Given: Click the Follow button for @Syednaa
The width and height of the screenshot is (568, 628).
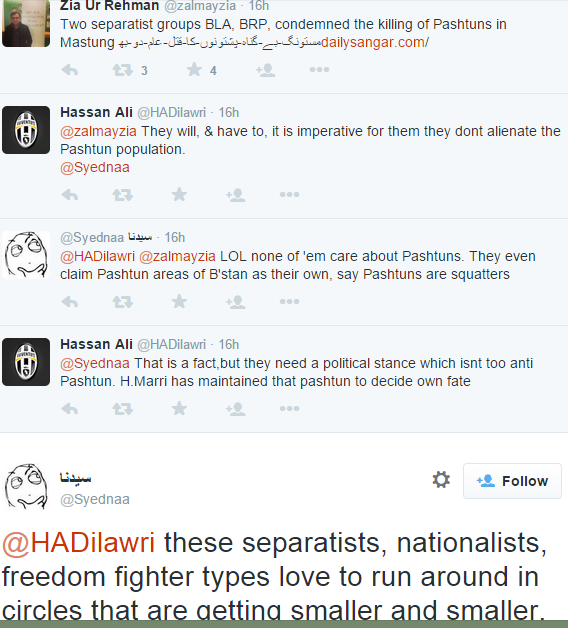Looking at the screenshot, I should pyautogui.click(x=512, y=481).
